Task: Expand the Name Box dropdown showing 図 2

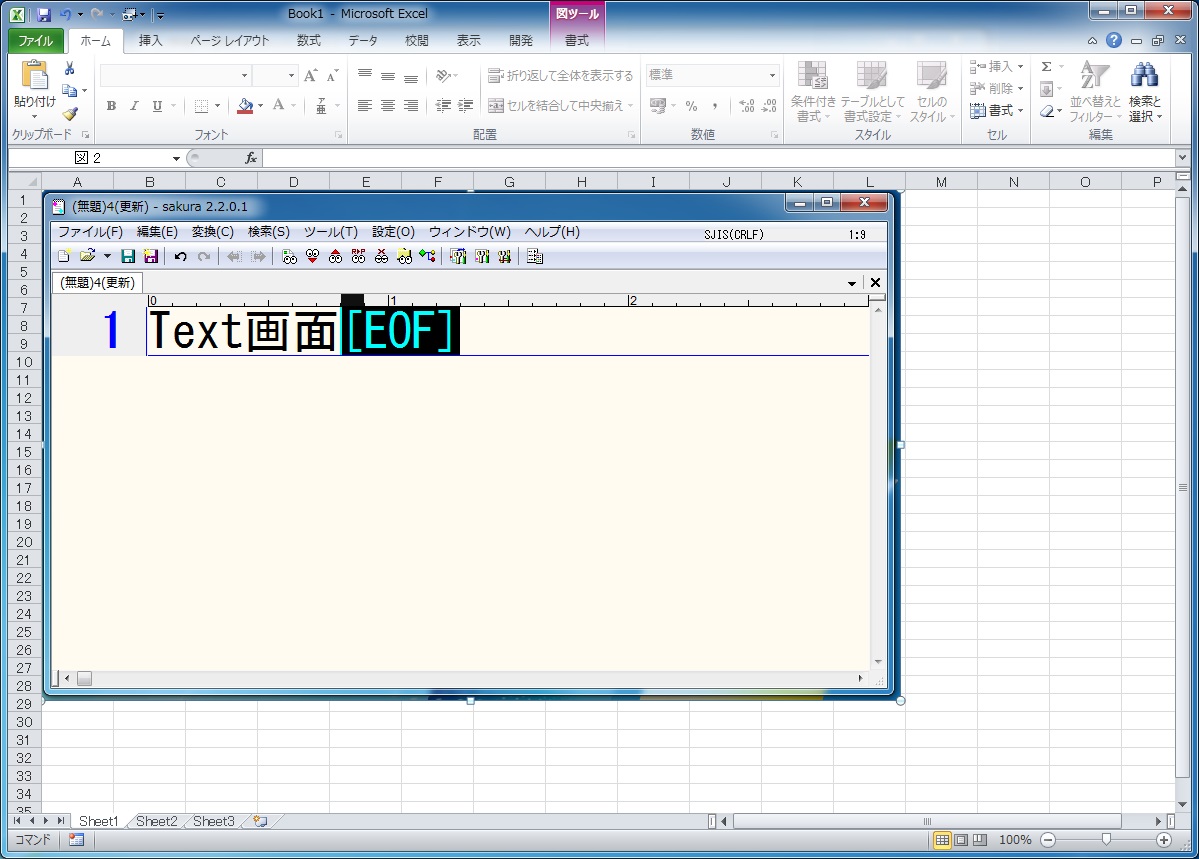Action: coord(176,158)
